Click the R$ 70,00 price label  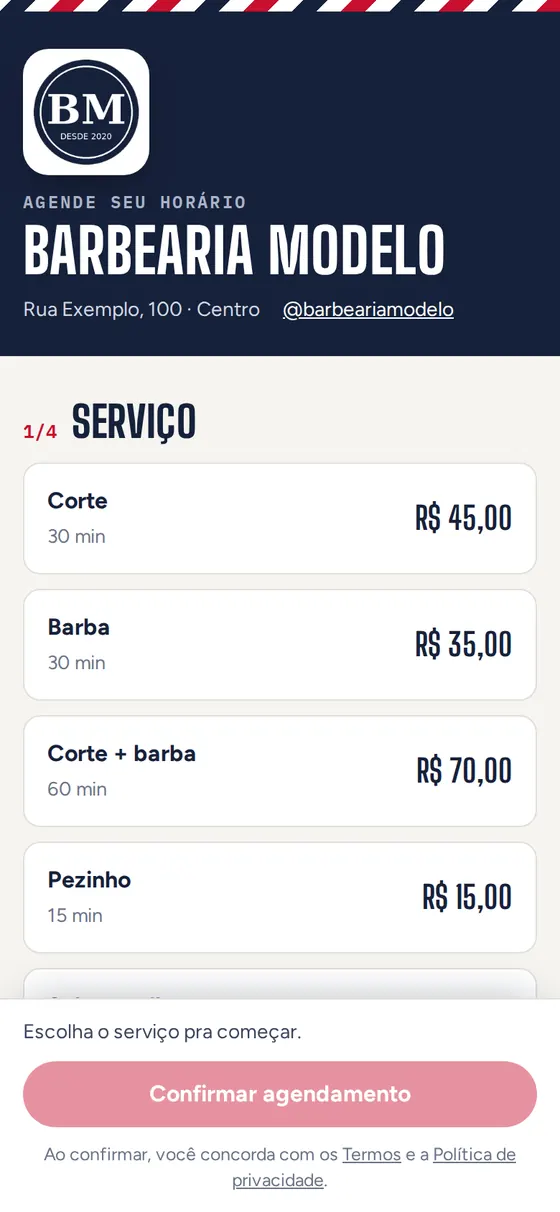[x=465, y=771]
